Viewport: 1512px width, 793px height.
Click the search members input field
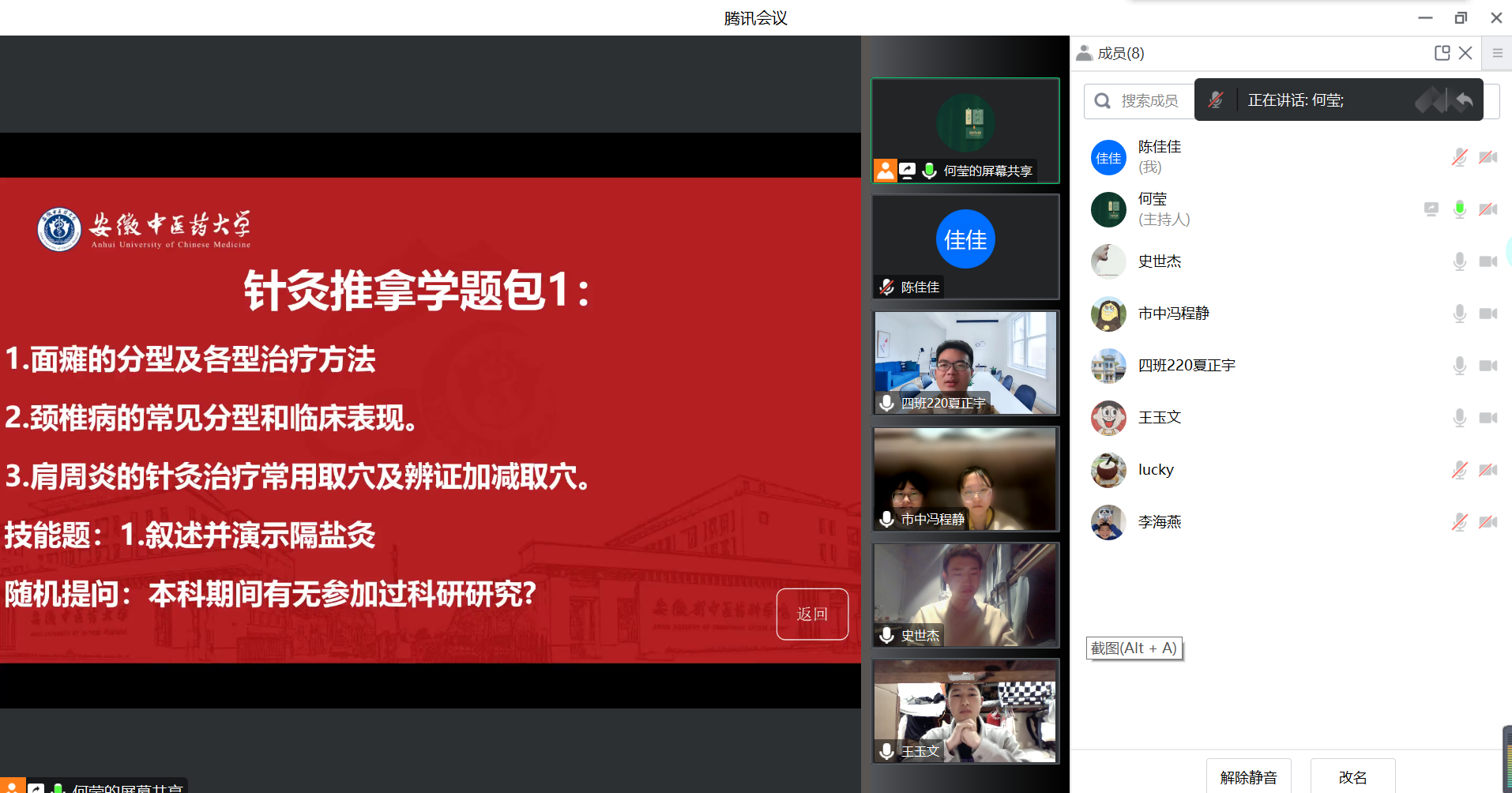(1149, 101)
